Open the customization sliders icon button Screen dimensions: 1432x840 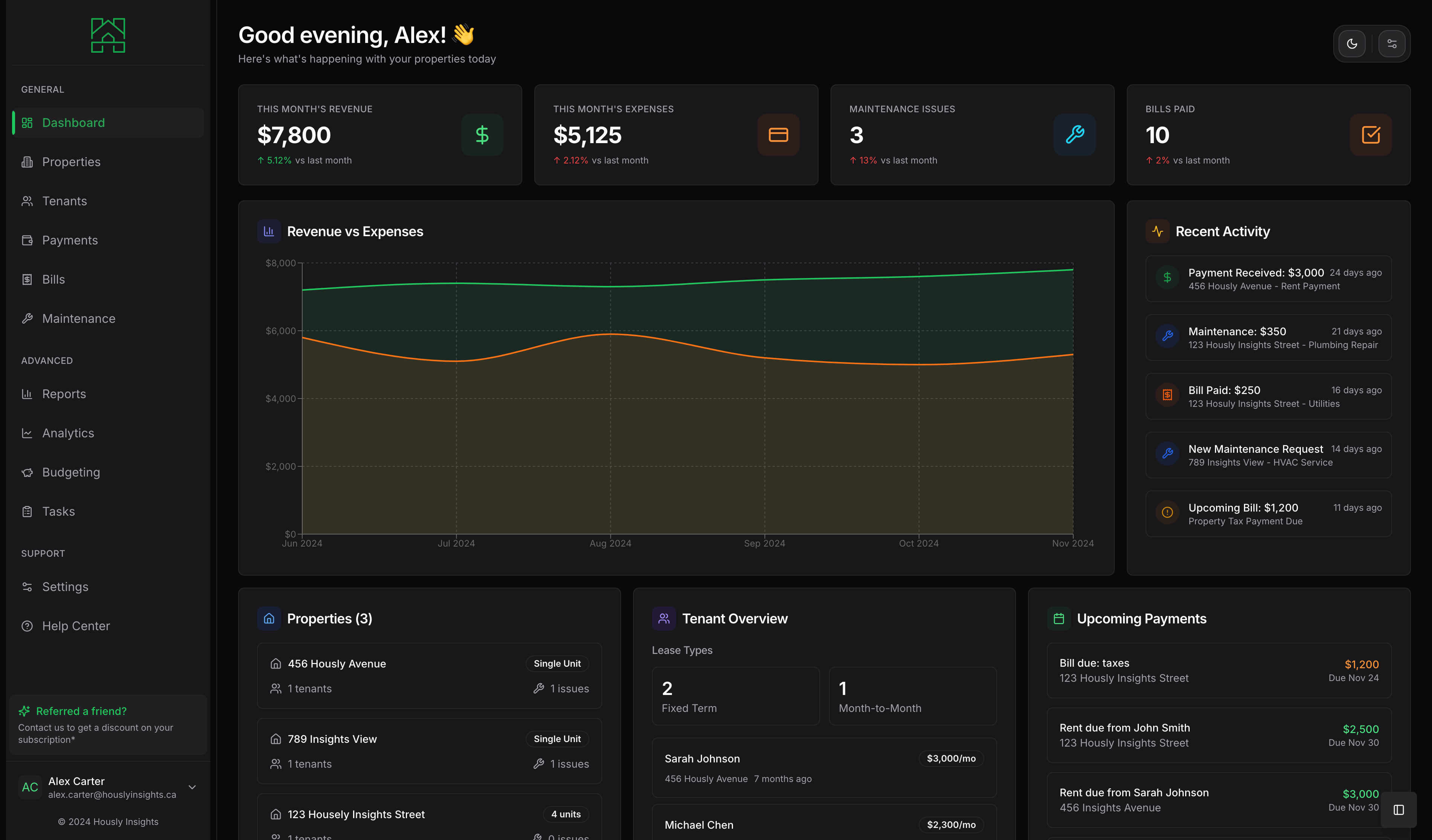(x=1392, y=44)
